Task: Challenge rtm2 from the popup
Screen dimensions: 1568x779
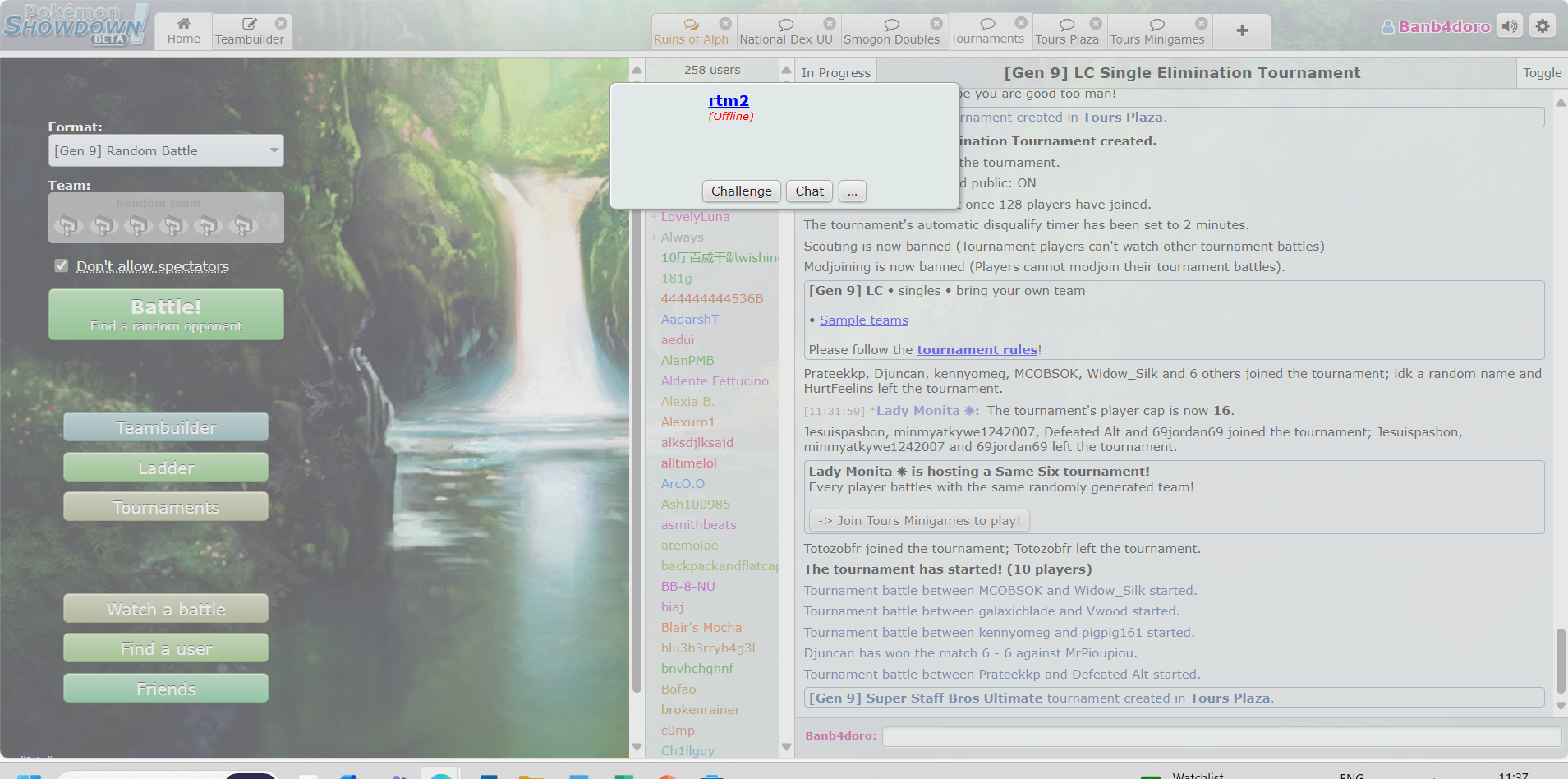Action: click(x=741, y=191)
